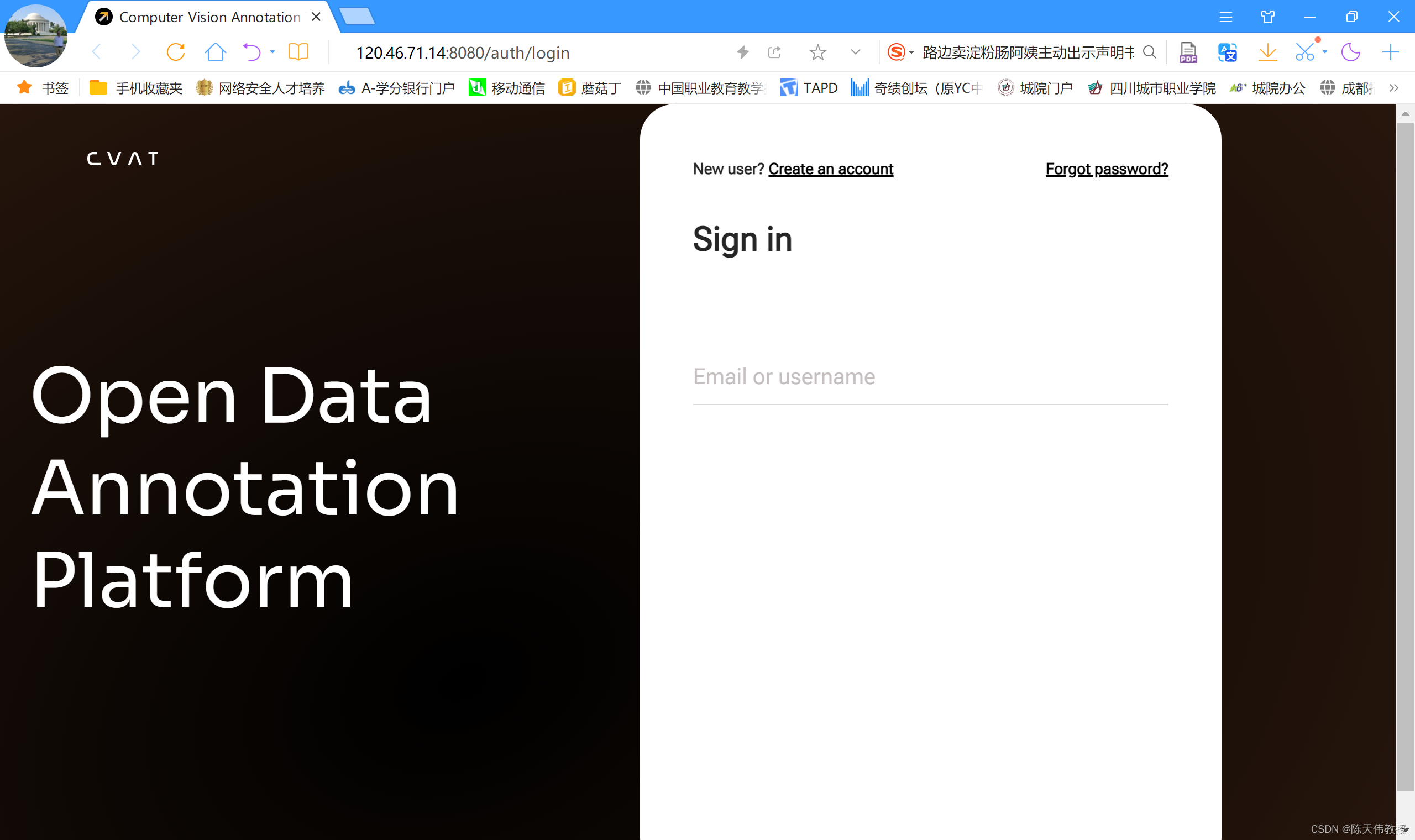Click the share page icon
The image size is (1415, 840).
coord(775,53)
